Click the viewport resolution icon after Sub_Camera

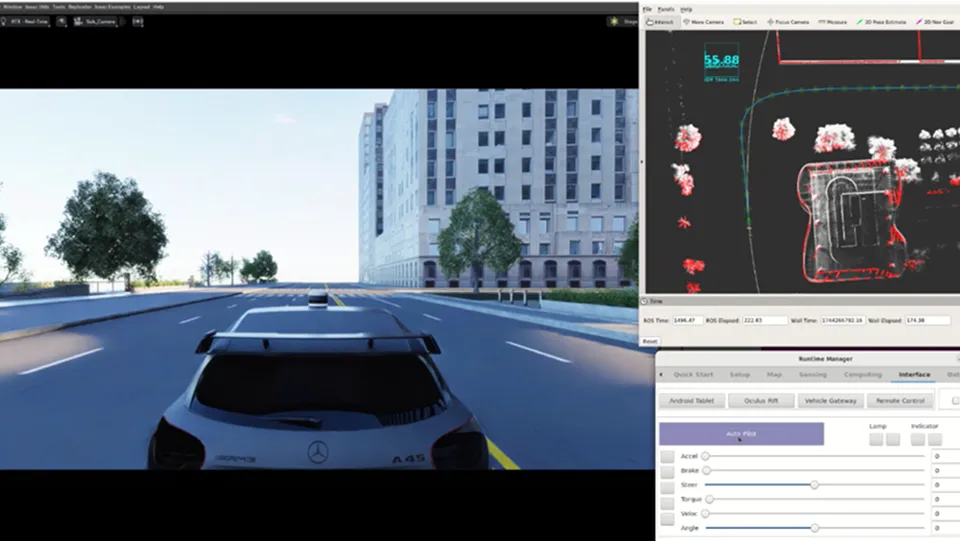pyautogui.click(x=138, y=21)
